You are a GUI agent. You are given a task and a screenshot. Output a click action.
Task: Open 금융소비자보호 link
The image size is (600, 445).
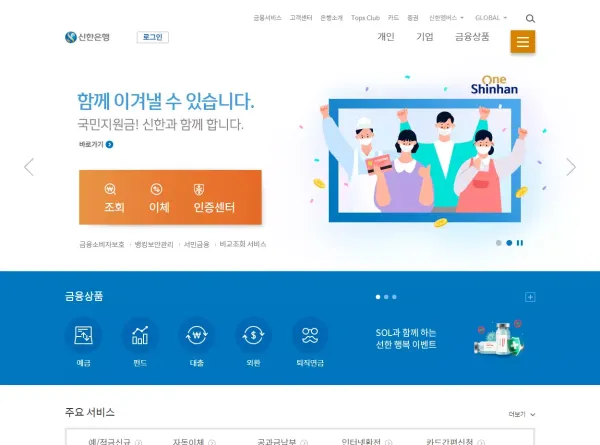102,244
